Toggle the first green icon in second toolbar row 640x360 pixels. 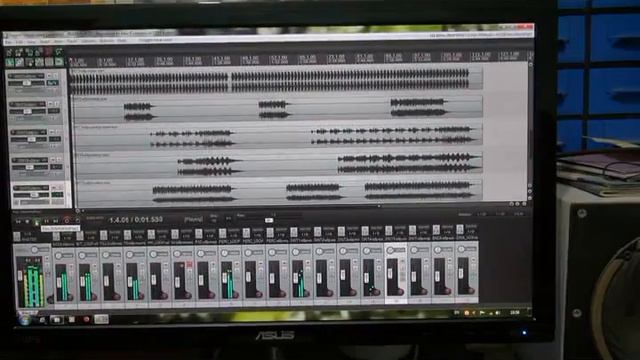coord(10,62)
